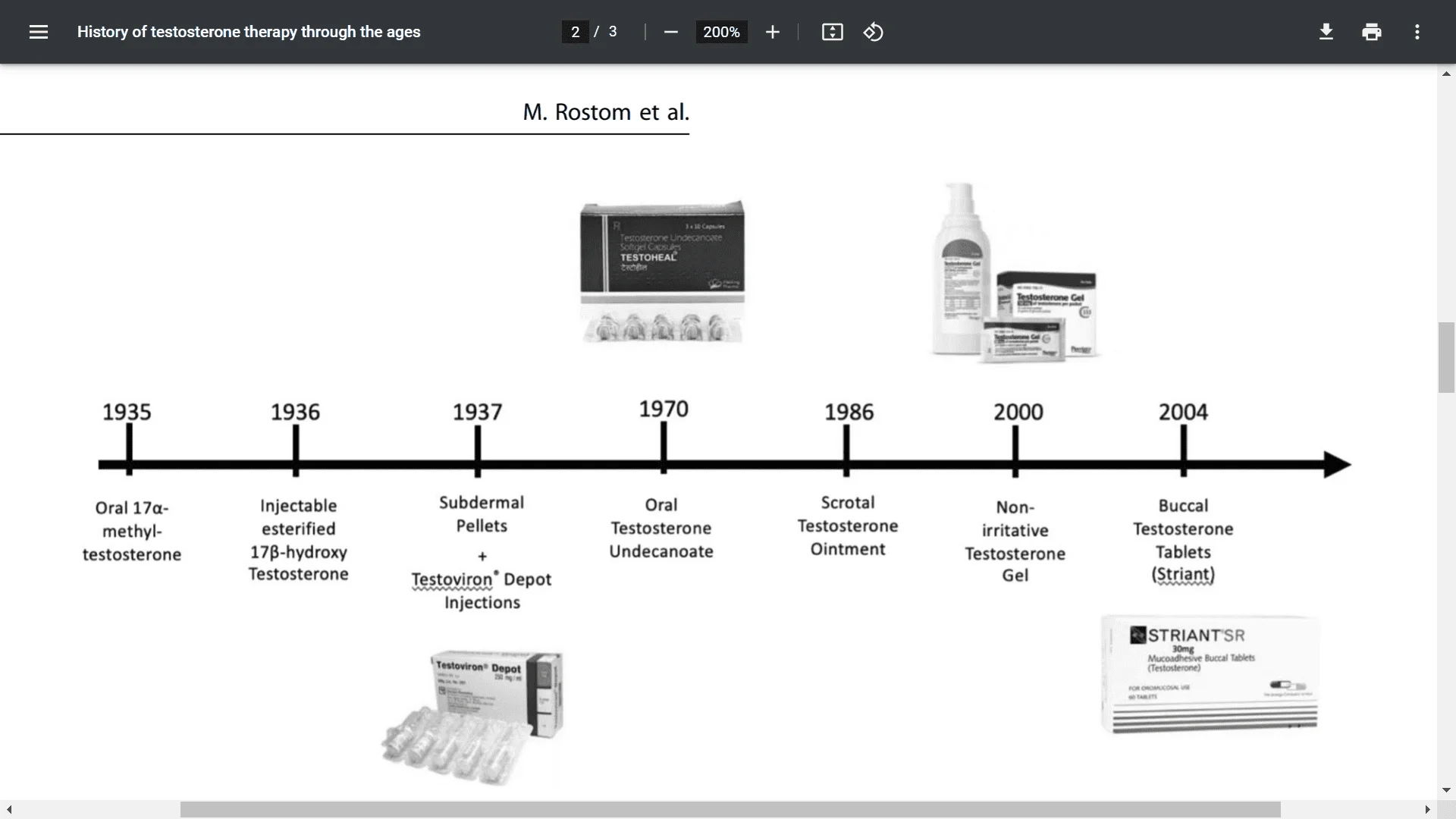This screenshot has width=1456, height=819.
Task: Click the left horizontal scroll arrow
Action: click(x=8, y=808)
